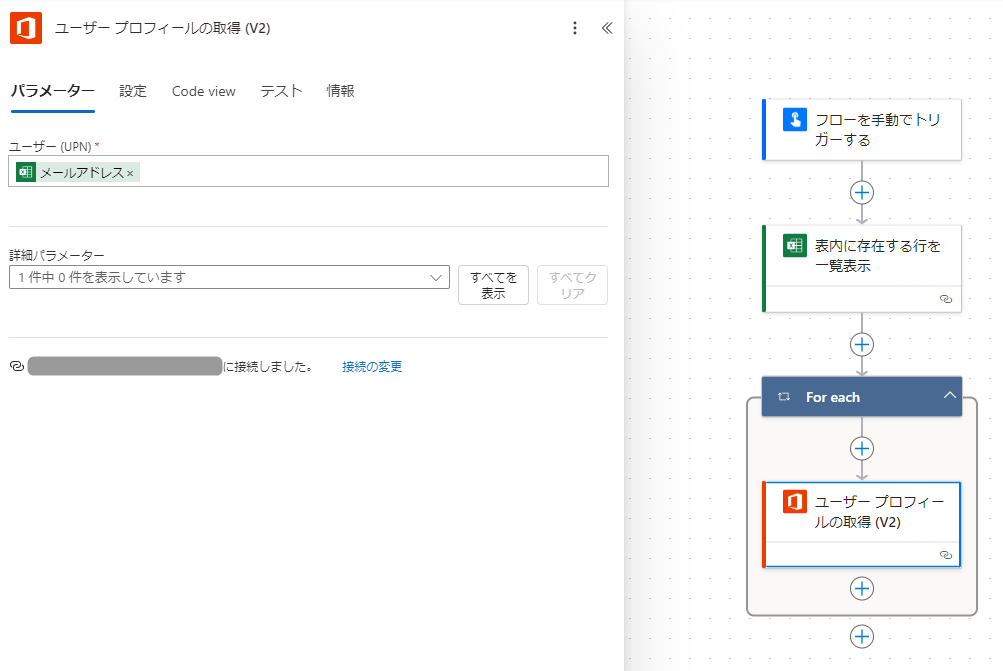Add a step at top inside For each
This screenshot has width=1003, height=671.
pos(862,448)
